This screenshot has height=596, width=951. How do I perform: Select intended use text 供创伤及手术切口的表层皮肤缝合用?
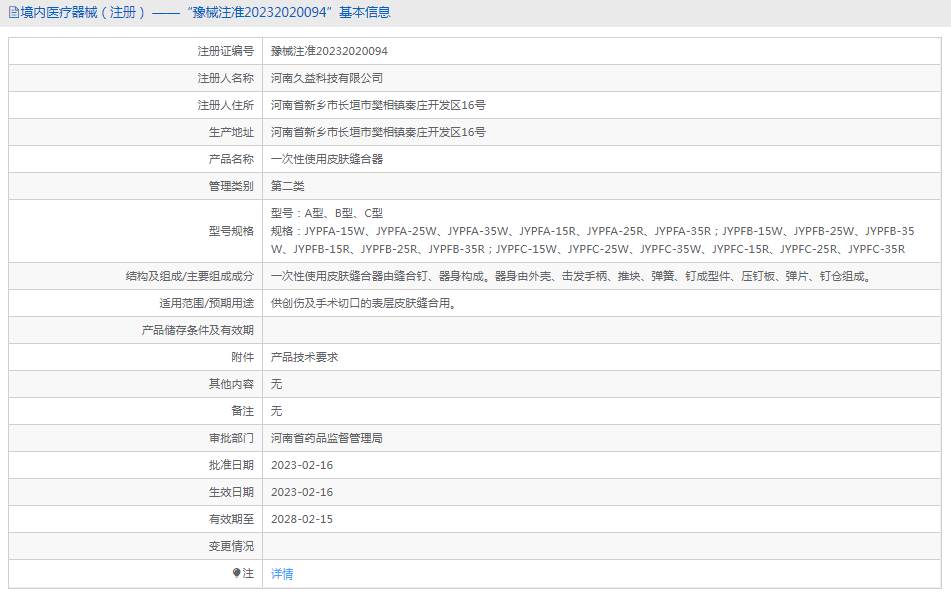pyautogui.click(x=363, y=303)
